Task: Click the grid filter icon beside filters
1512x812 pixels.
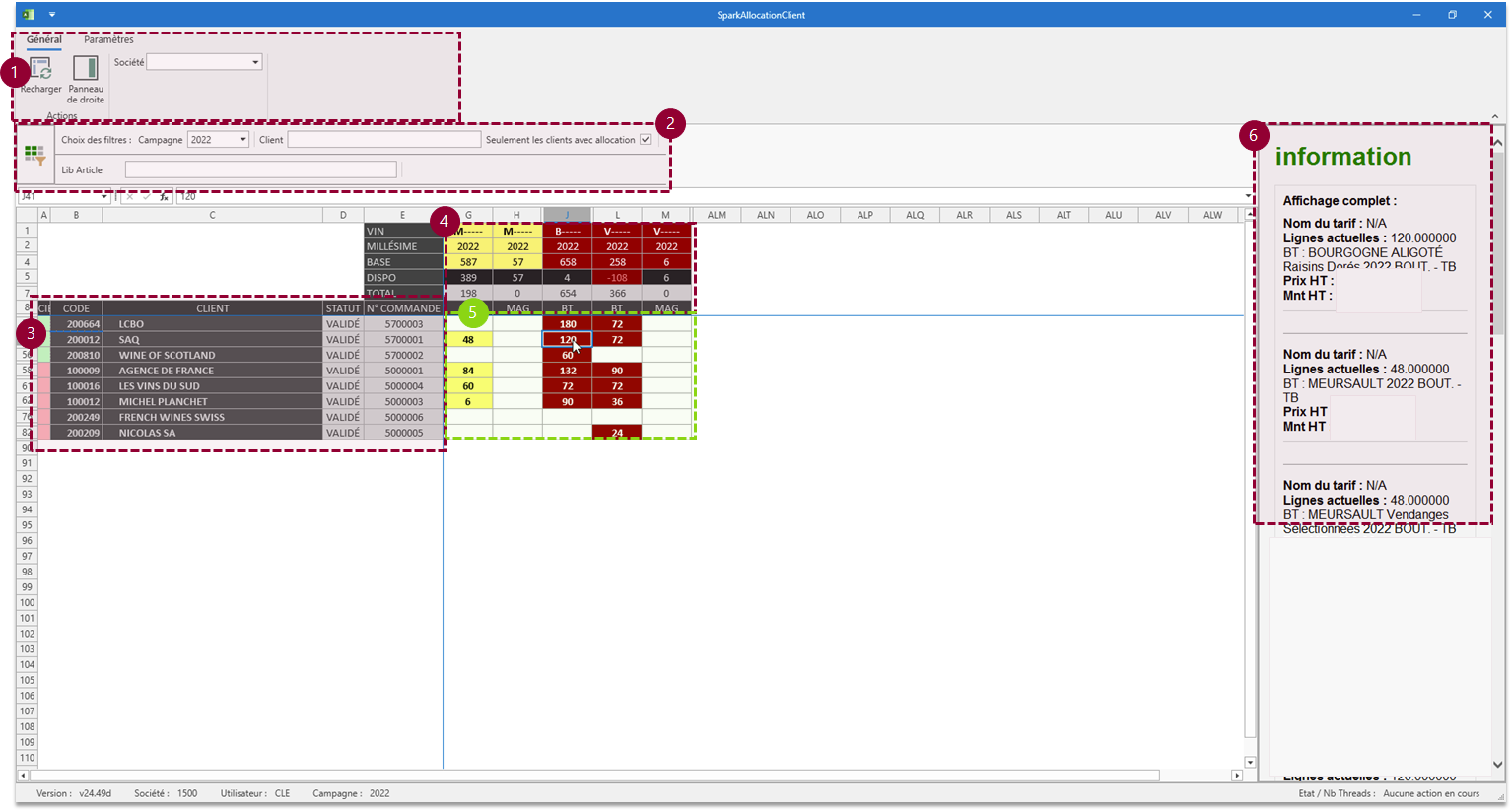Action: 35,155
